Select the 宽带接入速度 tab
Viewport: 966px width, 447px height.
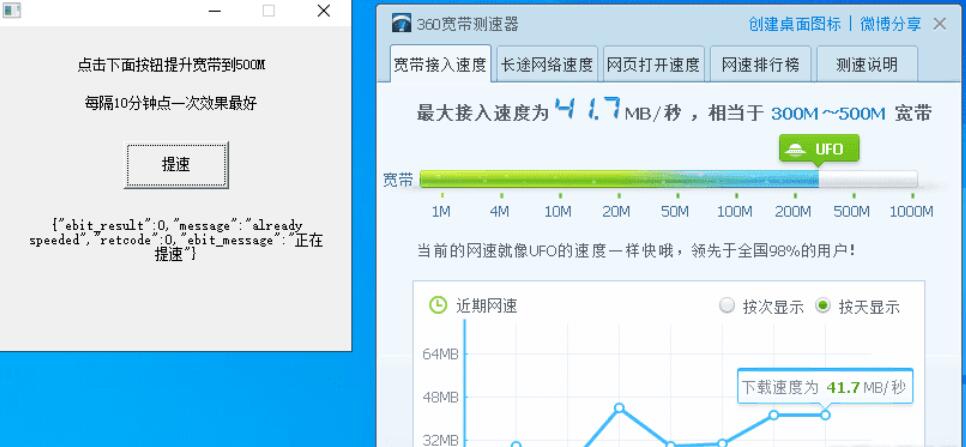tap(440, 65)
